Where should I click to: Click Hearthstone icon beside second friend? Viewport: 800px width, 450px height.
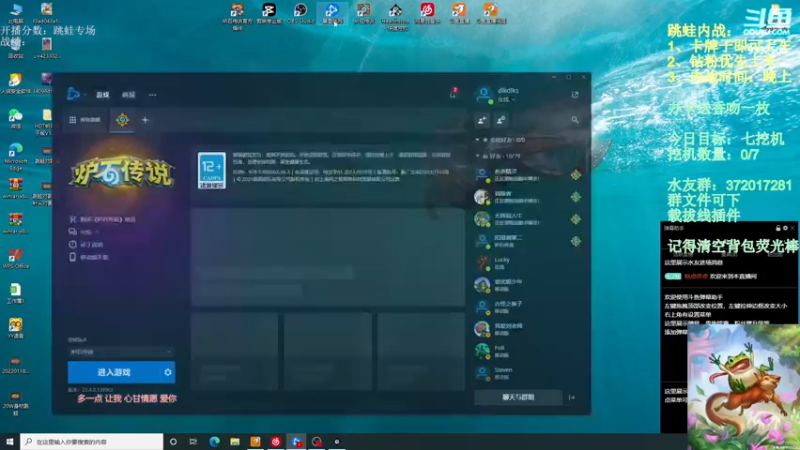click(x=576, y=197)
